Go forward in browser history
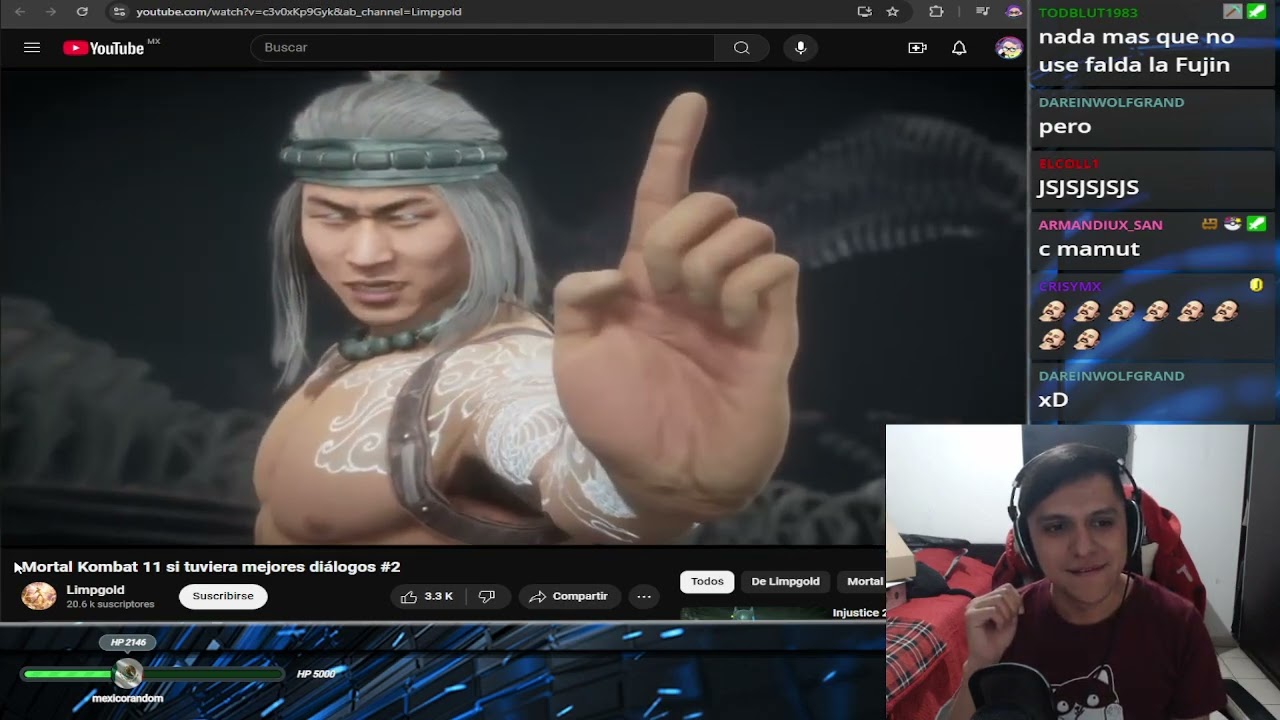 [50, 11]
